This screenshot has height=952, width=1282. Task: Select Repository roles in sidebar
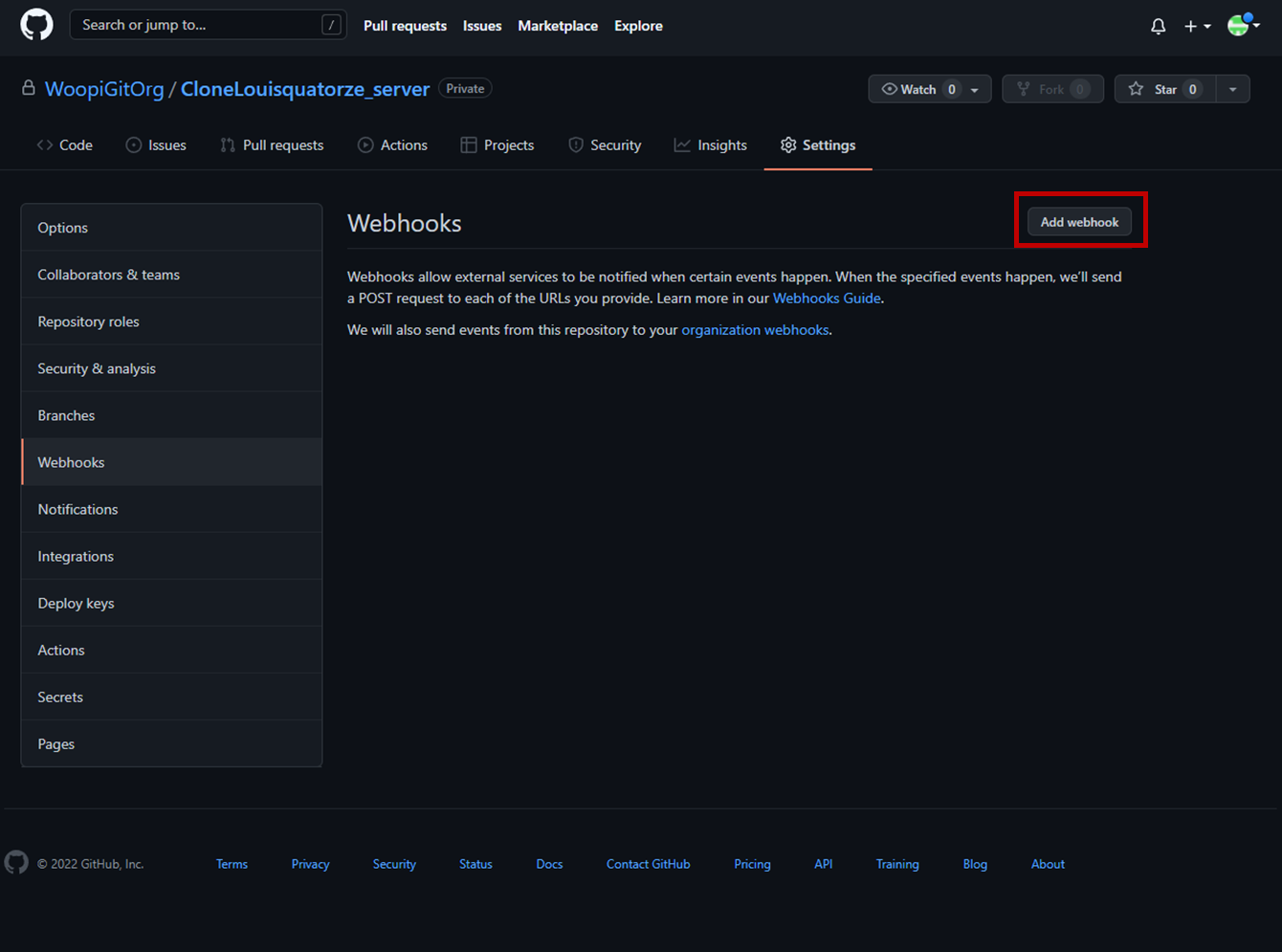(x=171, y=321)
